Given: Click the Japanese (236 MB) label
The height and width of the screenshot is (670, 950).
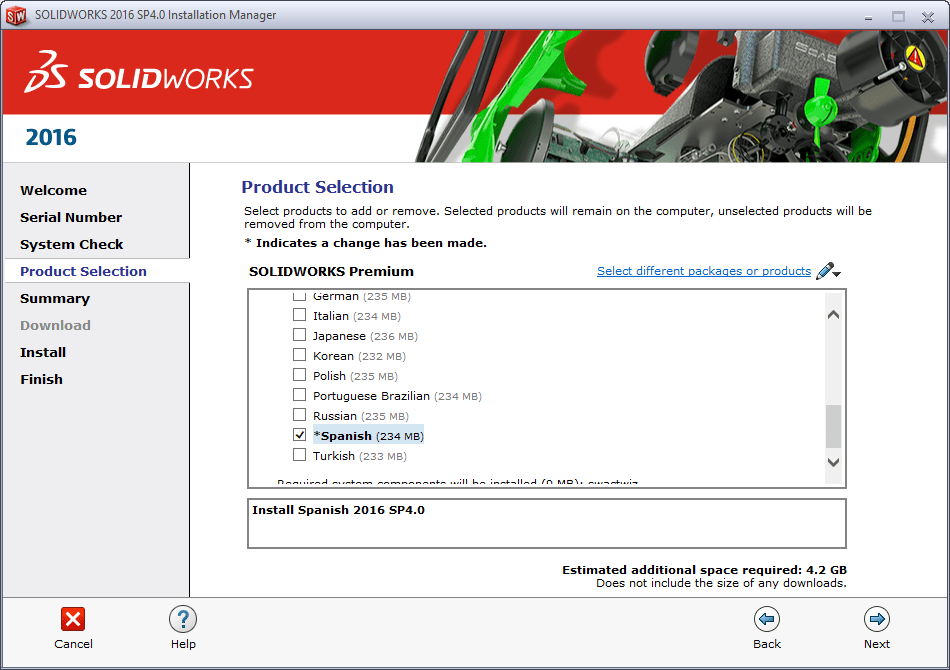Looking at the screenshot, I should (x=365, y=336).
